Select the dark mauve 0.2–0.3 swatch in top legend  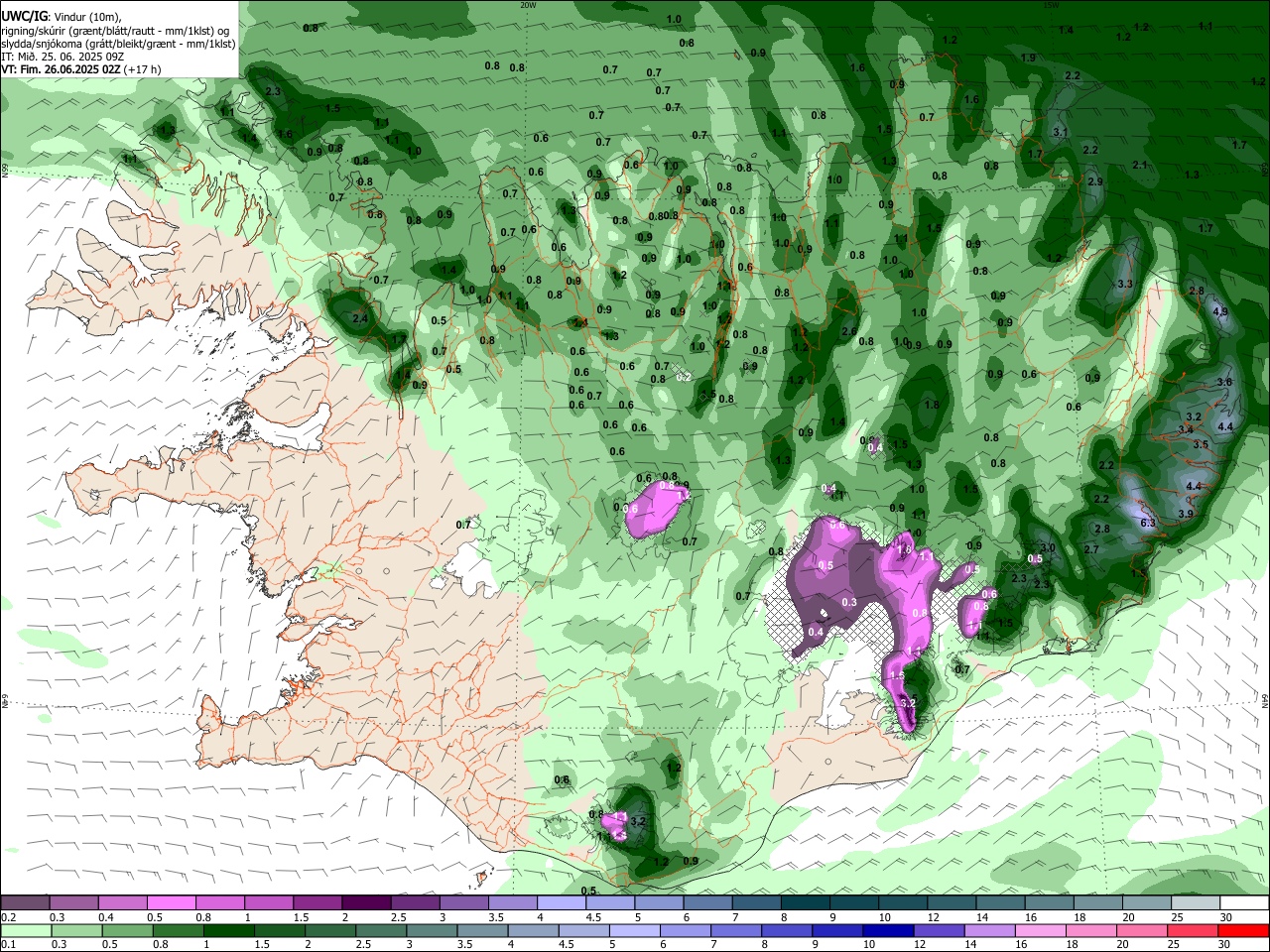(x=25, y=903)
